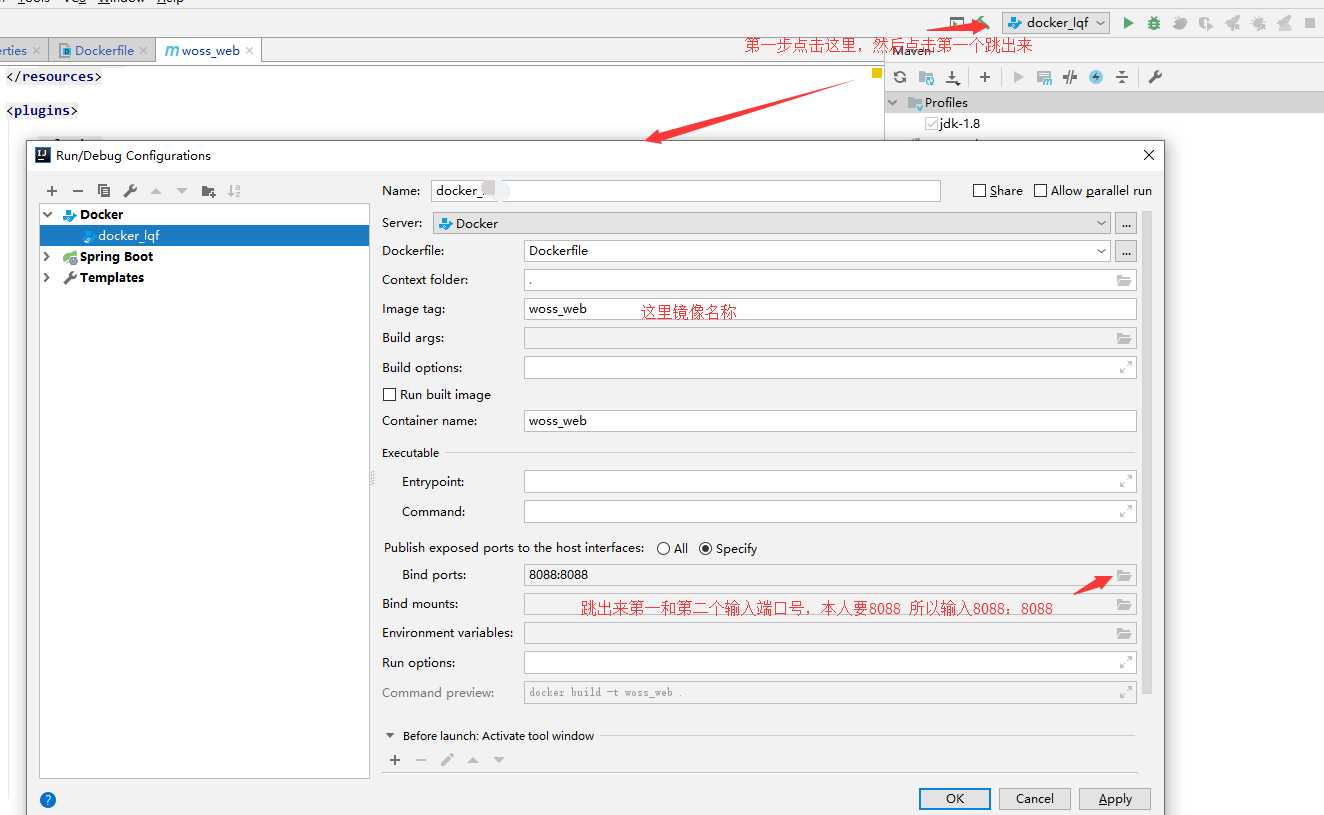Viewport: 1324px width, 815px height.
Task: Close the woss_web editor tab
Action: [250, 51]
